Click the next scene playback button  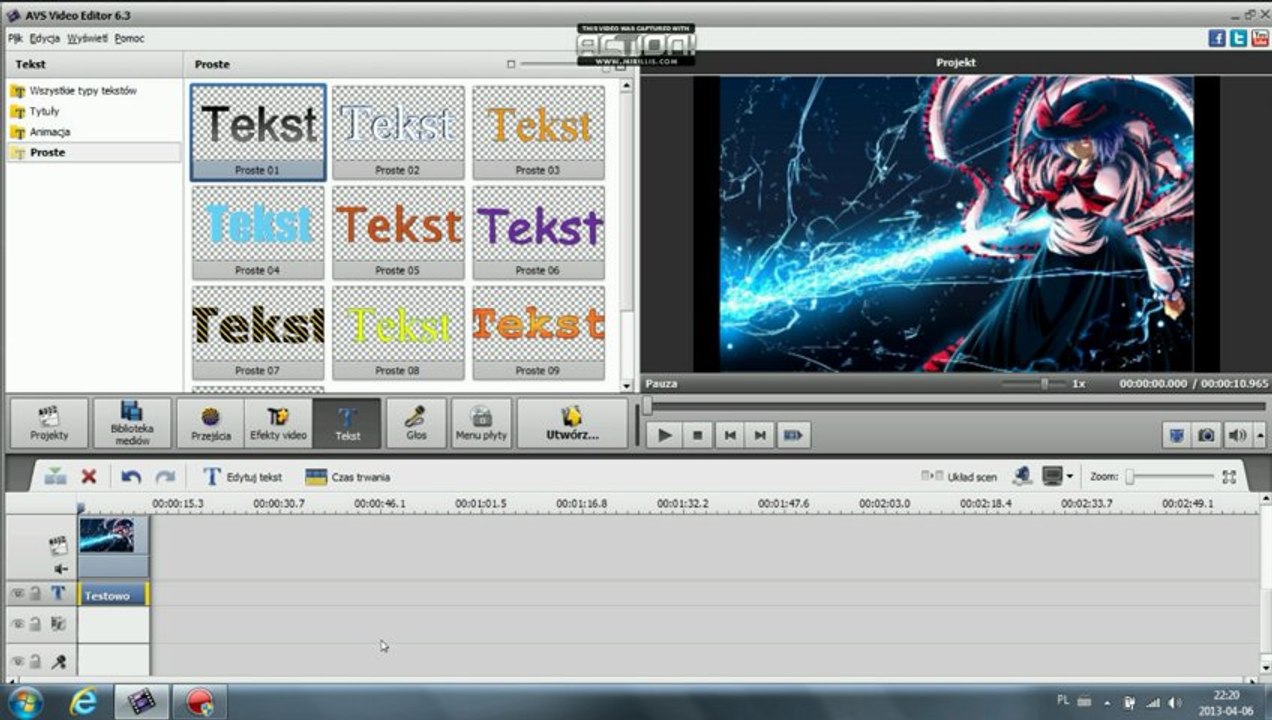tap(793, 435)
